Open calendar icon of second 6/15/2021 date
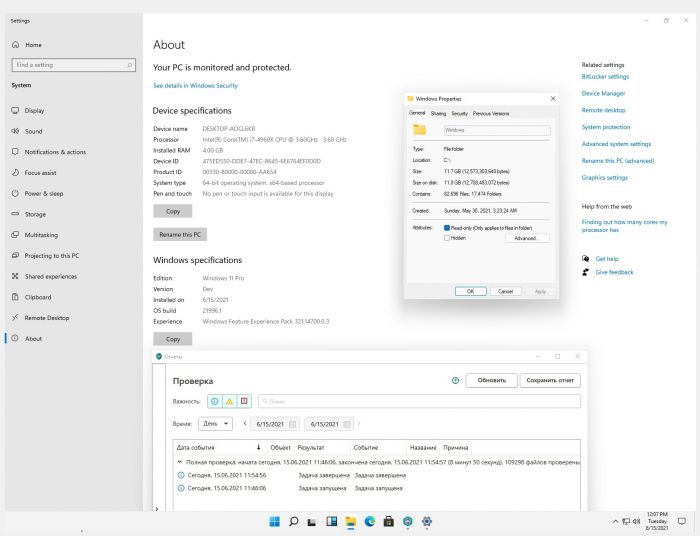This screenshot has height=536, width=700. 347,424
